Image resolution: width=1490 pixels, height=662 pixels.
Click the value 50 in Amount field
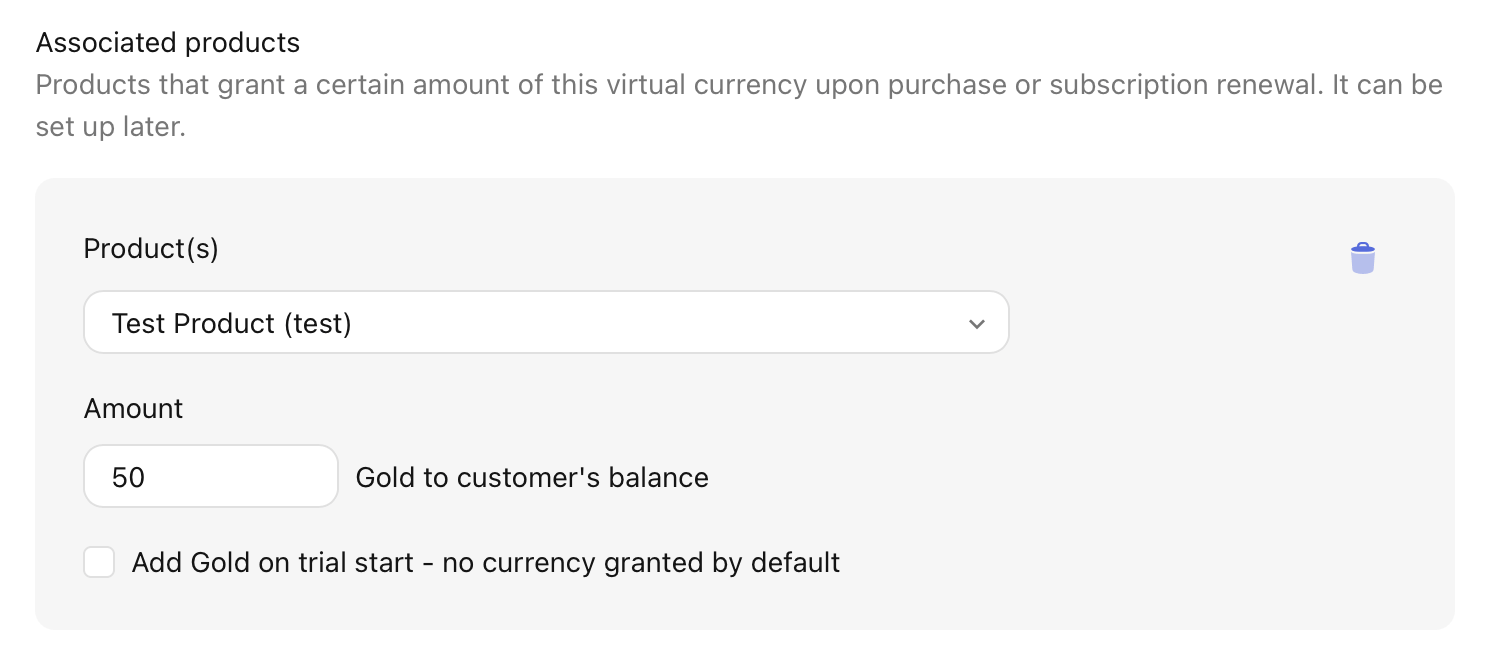click(128, 477)
